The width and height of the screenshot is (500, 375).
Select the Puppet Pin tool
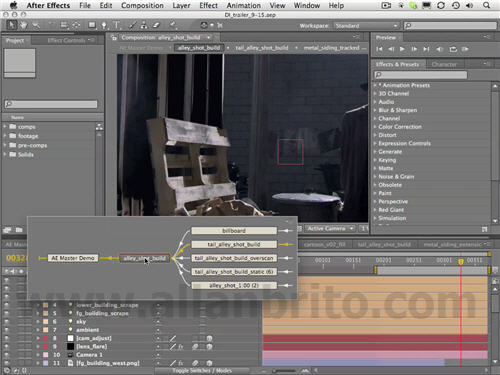[x=173, y=25]
